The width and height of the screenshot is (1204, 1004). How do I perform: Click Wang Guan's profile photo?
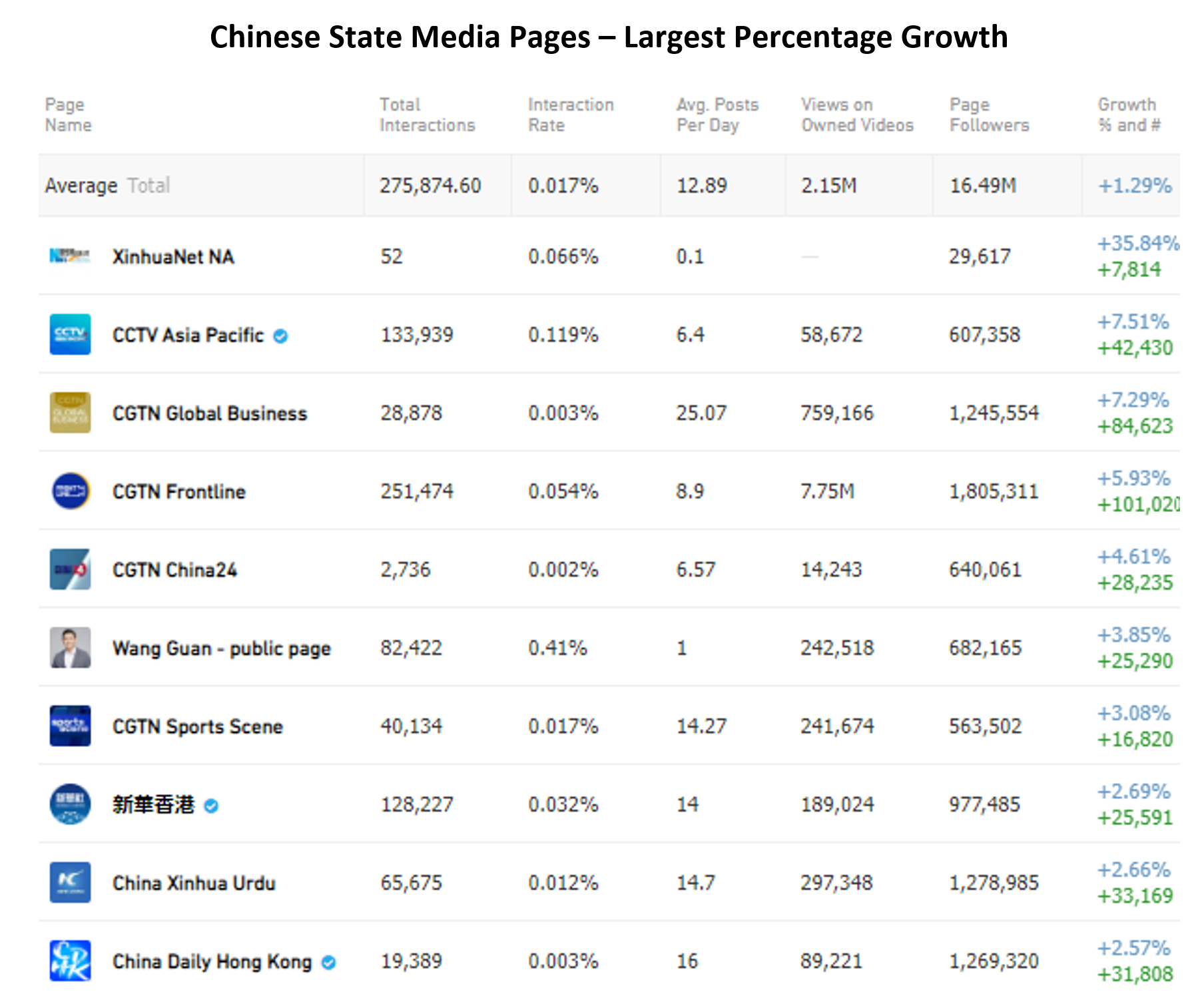(x=70, y=647)
